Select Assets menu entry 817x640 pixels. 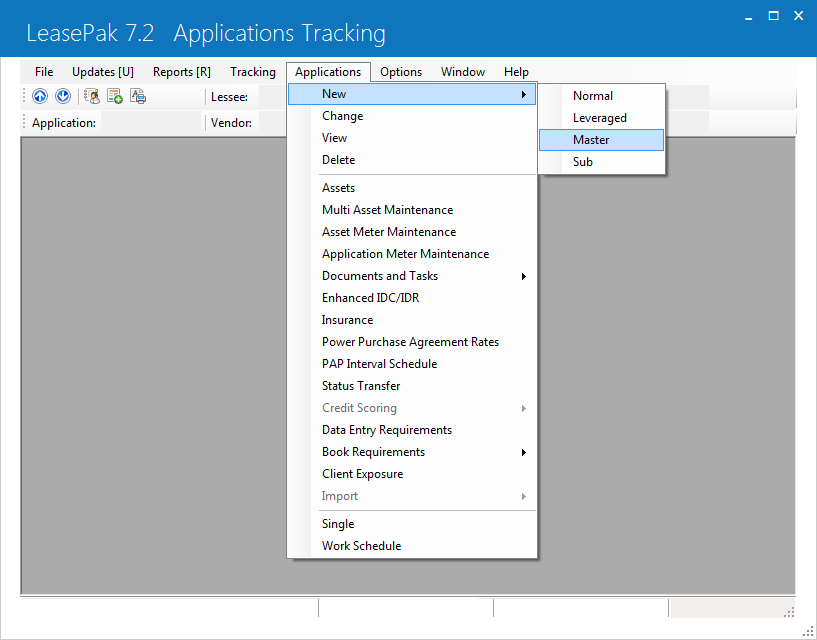(412, 188)
